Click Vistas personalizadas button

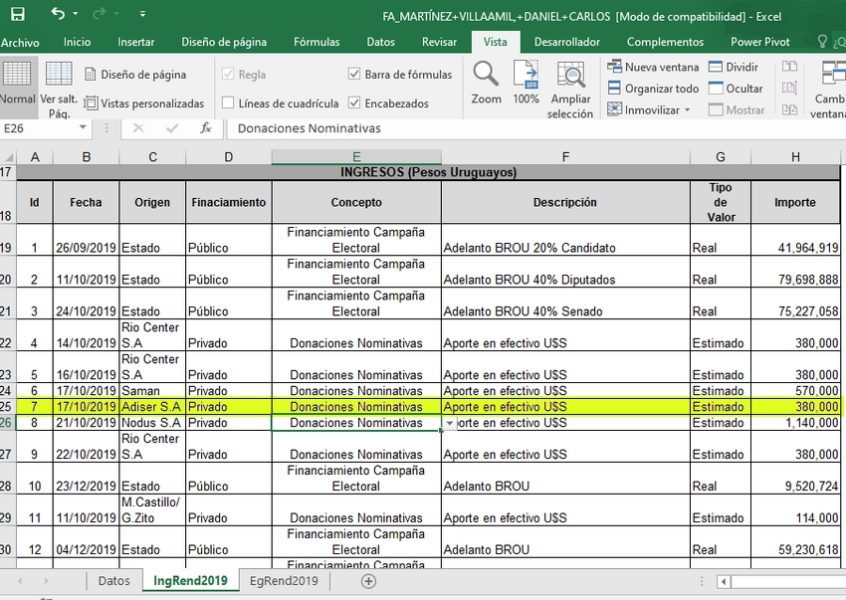pyautogui.click(x=145, y=103)
